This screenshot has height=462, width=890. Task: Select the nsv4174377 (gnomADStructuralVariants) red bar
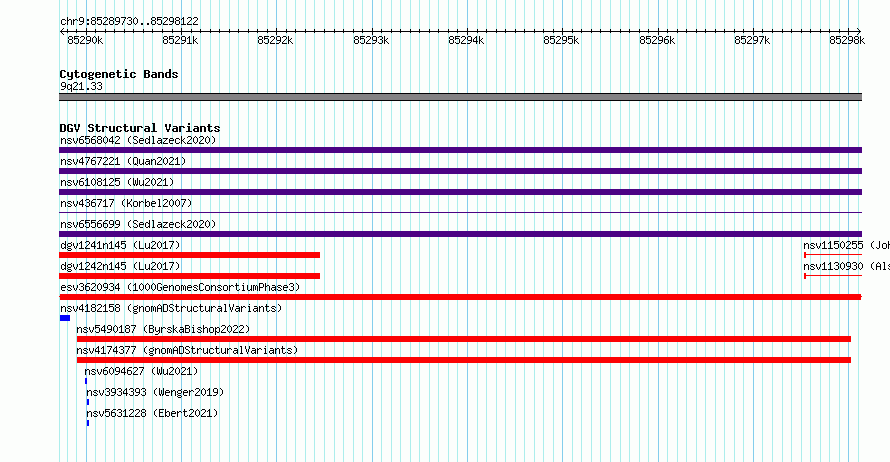(464, 360)
